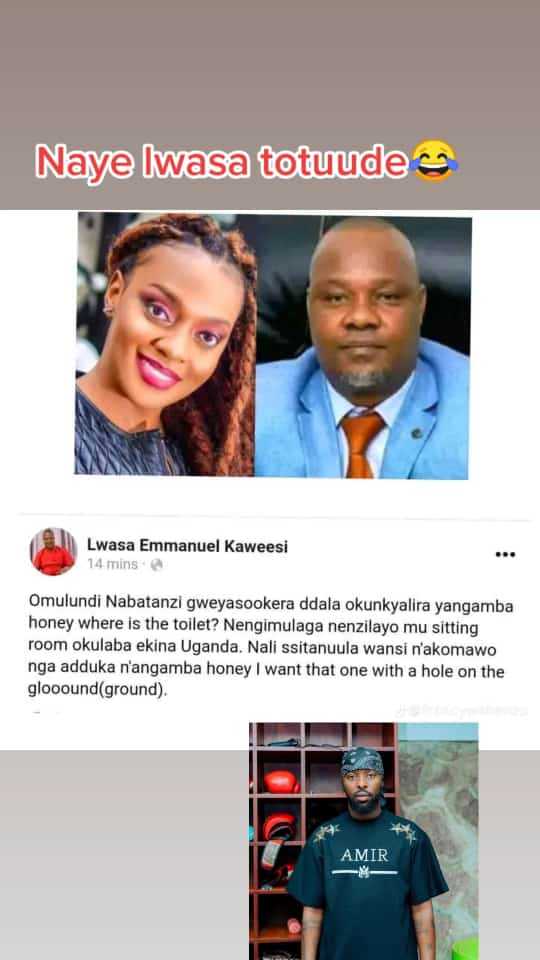Click the red boxing glove on the shelf
This screenshot has width=540, height=960.
[282, 782]
